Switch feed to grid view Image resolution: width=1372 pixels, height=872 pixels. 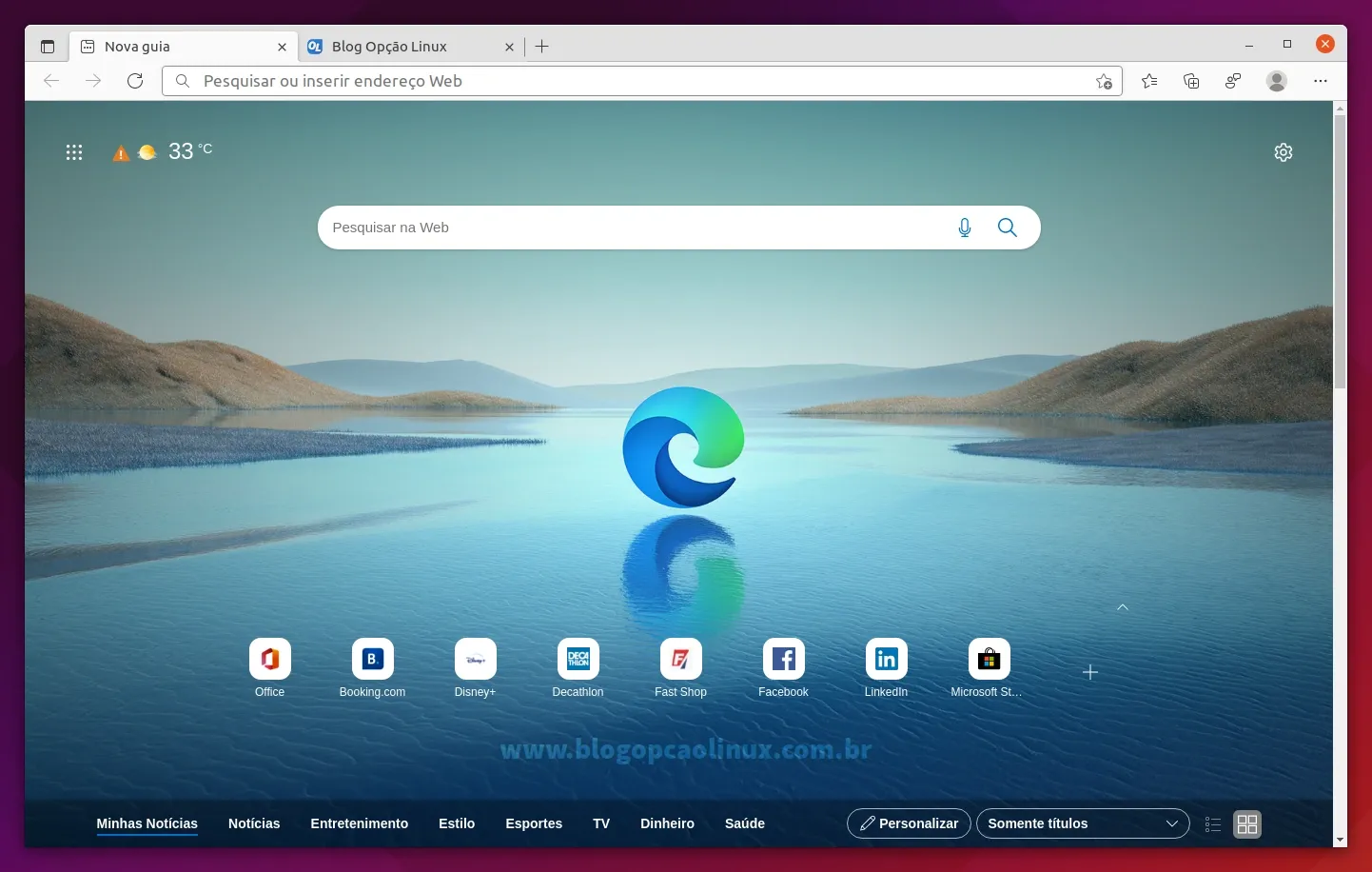pyautogui.click(x=1247, y=824)
